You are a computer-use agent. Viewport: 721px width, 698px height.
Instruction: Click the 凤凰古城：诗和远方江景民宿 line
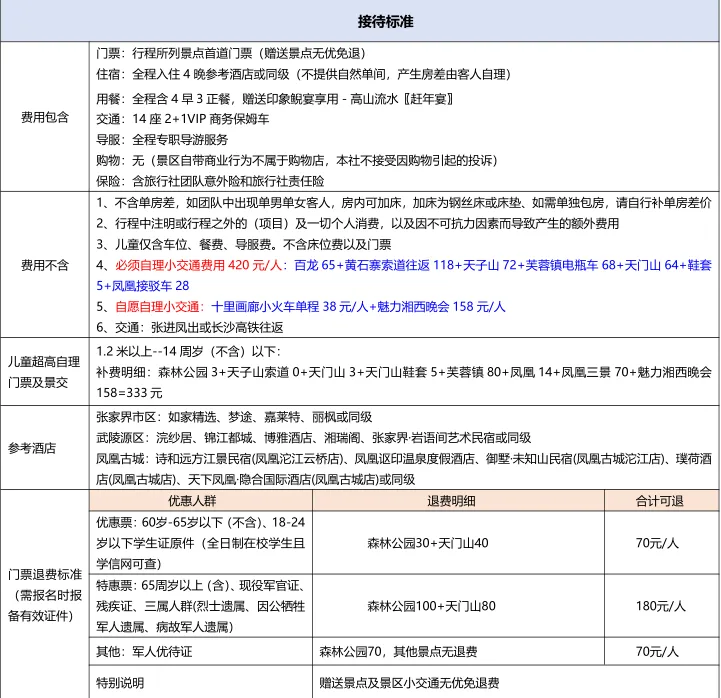(x=404, y=459)
